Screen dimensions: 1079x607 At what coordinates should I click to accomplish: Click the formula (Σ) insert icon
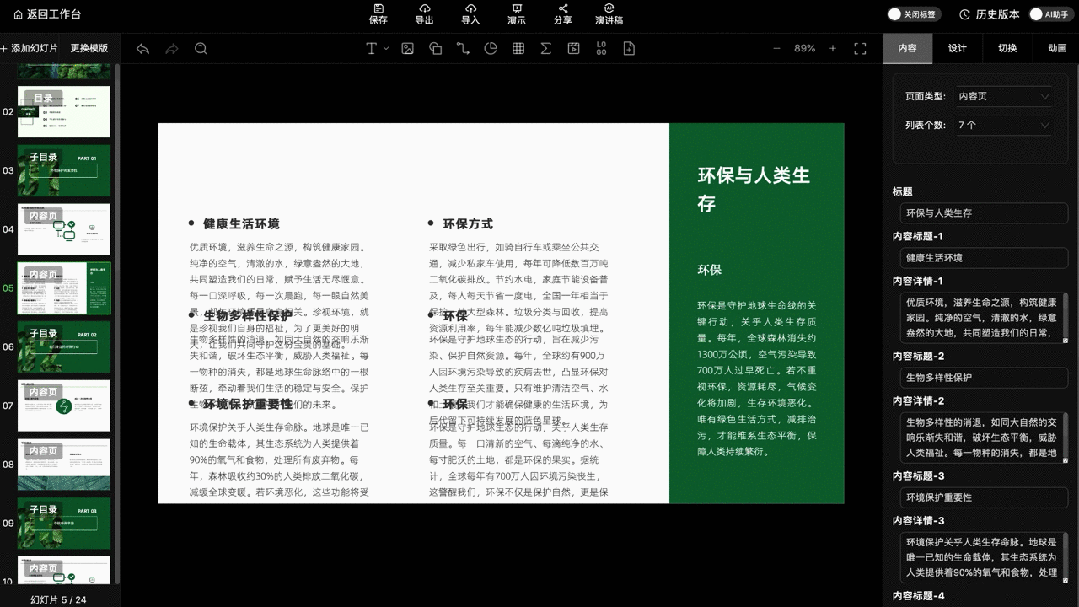point(546,48)
